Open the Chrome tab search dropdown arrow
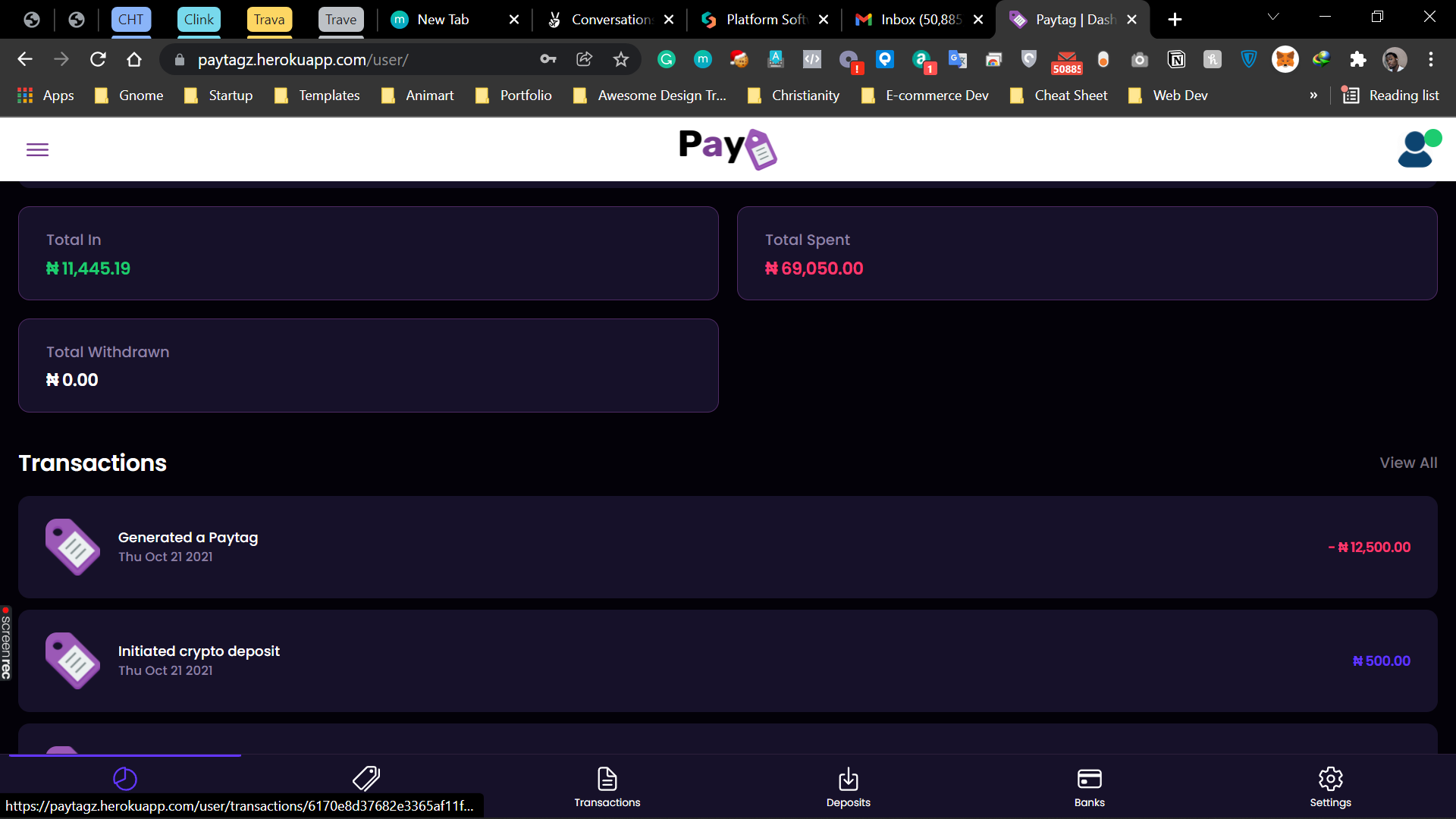Image resolution: width=1456 pixels, height=819 pixels. pyautogui.click(x=1273, y=17)
